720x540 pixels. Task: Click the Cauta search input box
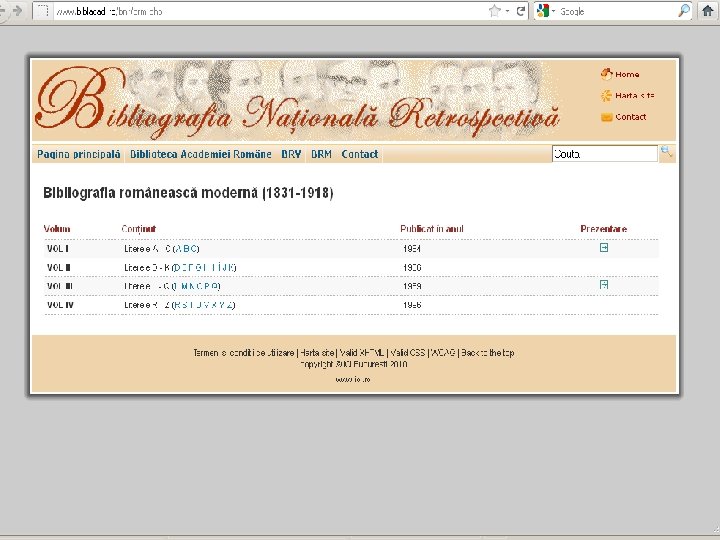point(605,154)
